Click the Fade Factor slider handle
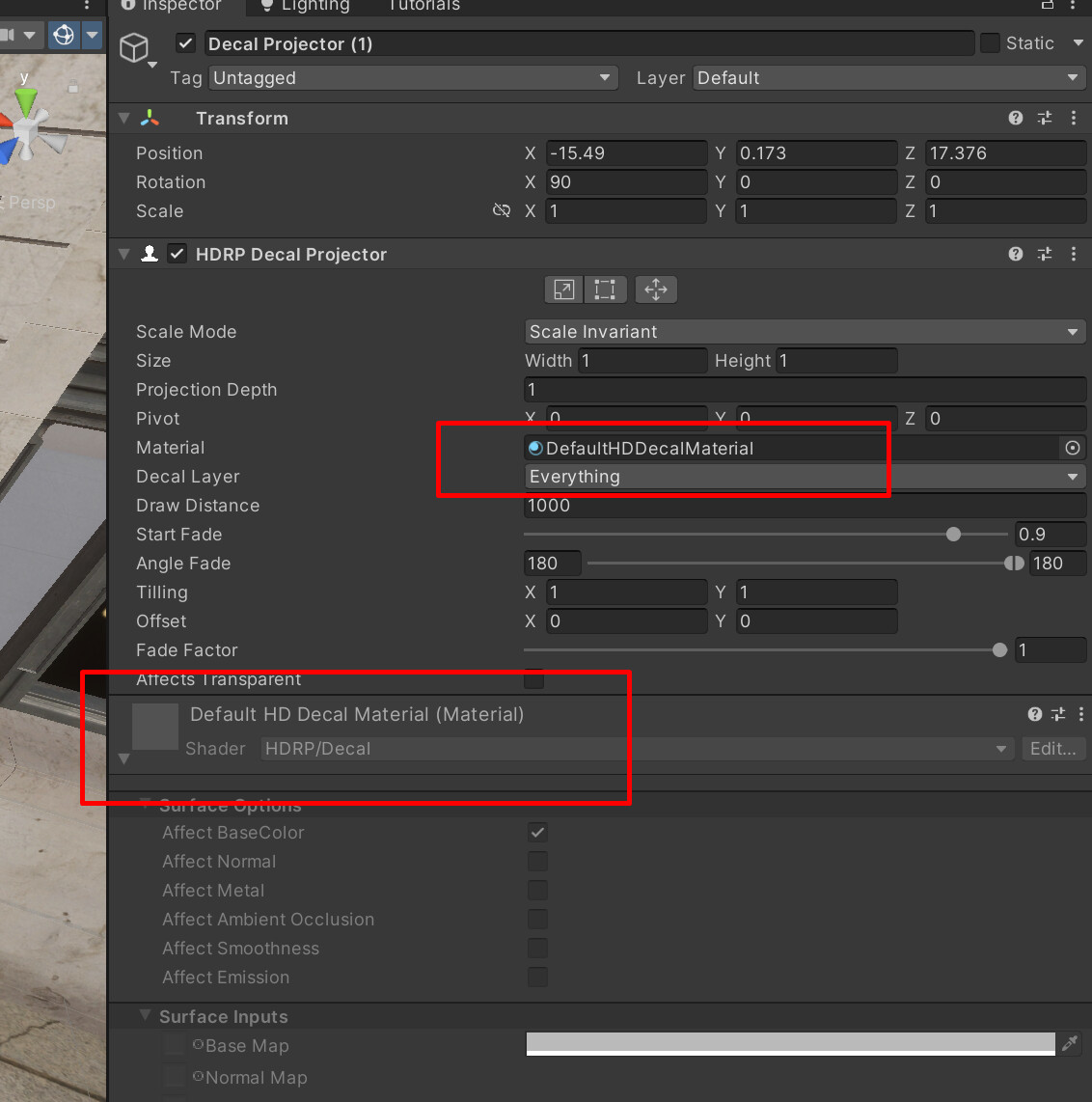This screenshot has height=1102, width=1092. point(999,650)
